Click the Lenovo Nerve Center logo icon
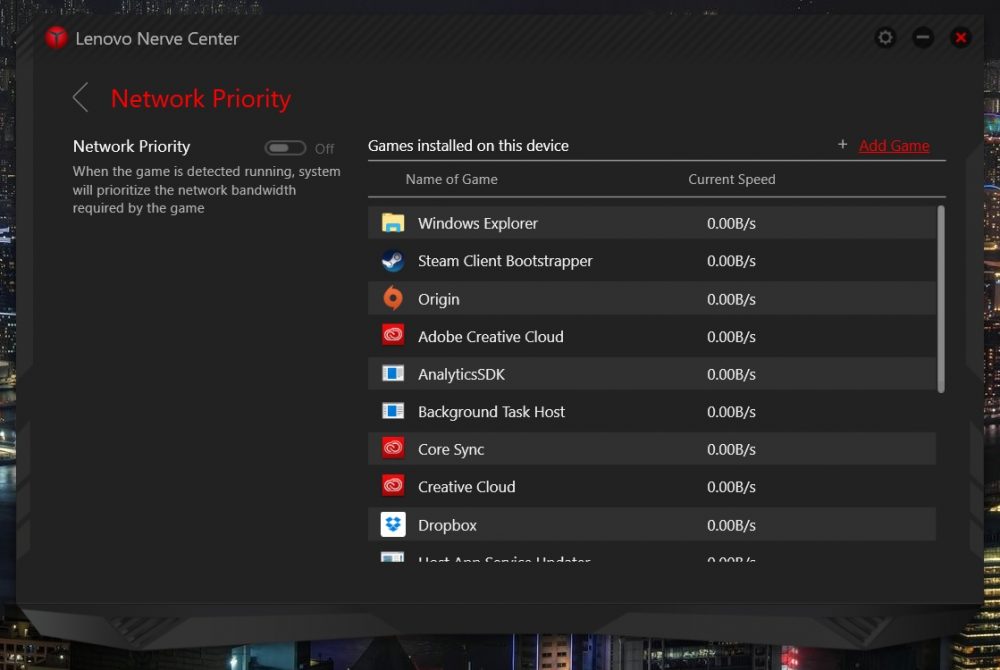Screen dimensions: 1000x670 coord(56,38)
